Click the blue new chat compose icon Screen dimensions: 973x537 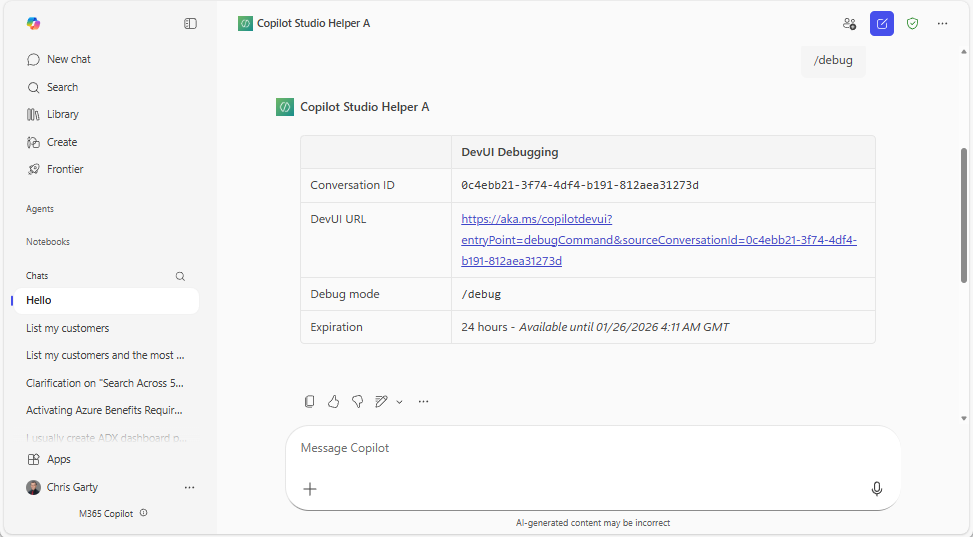pos(881,23)
